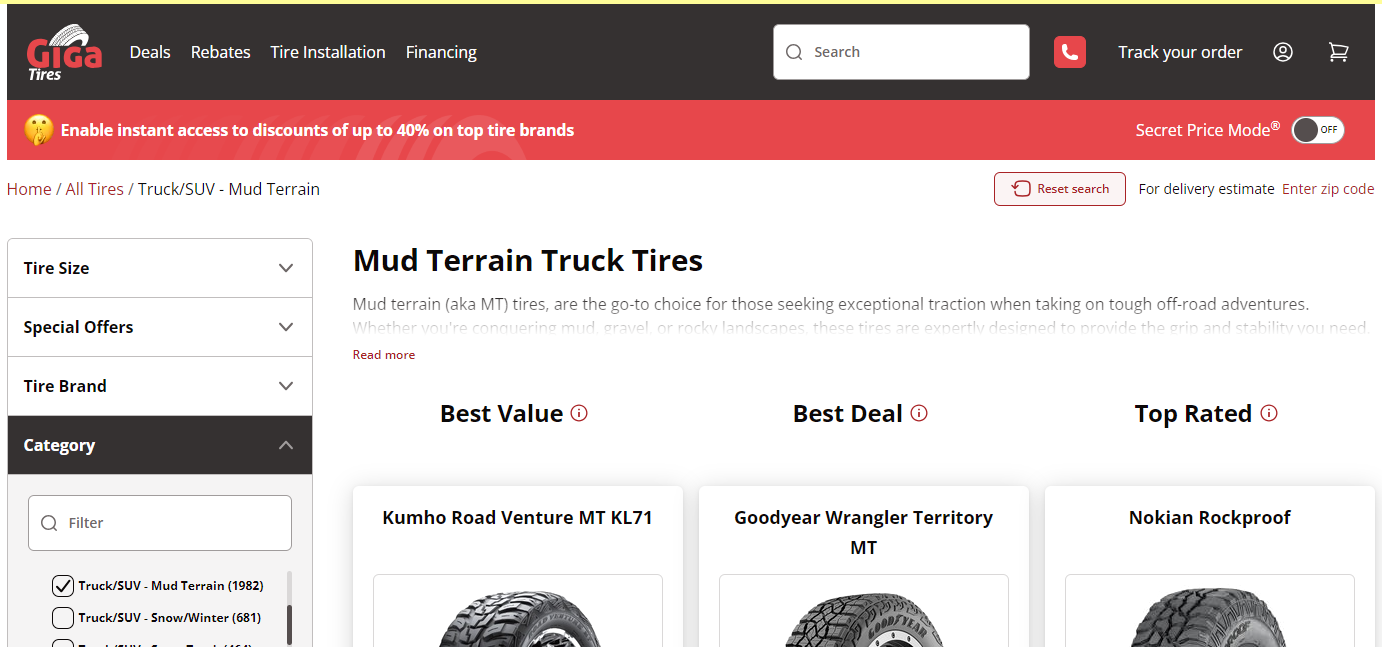
Task: Open search using the magnifier icon
Action: [794, 51]
